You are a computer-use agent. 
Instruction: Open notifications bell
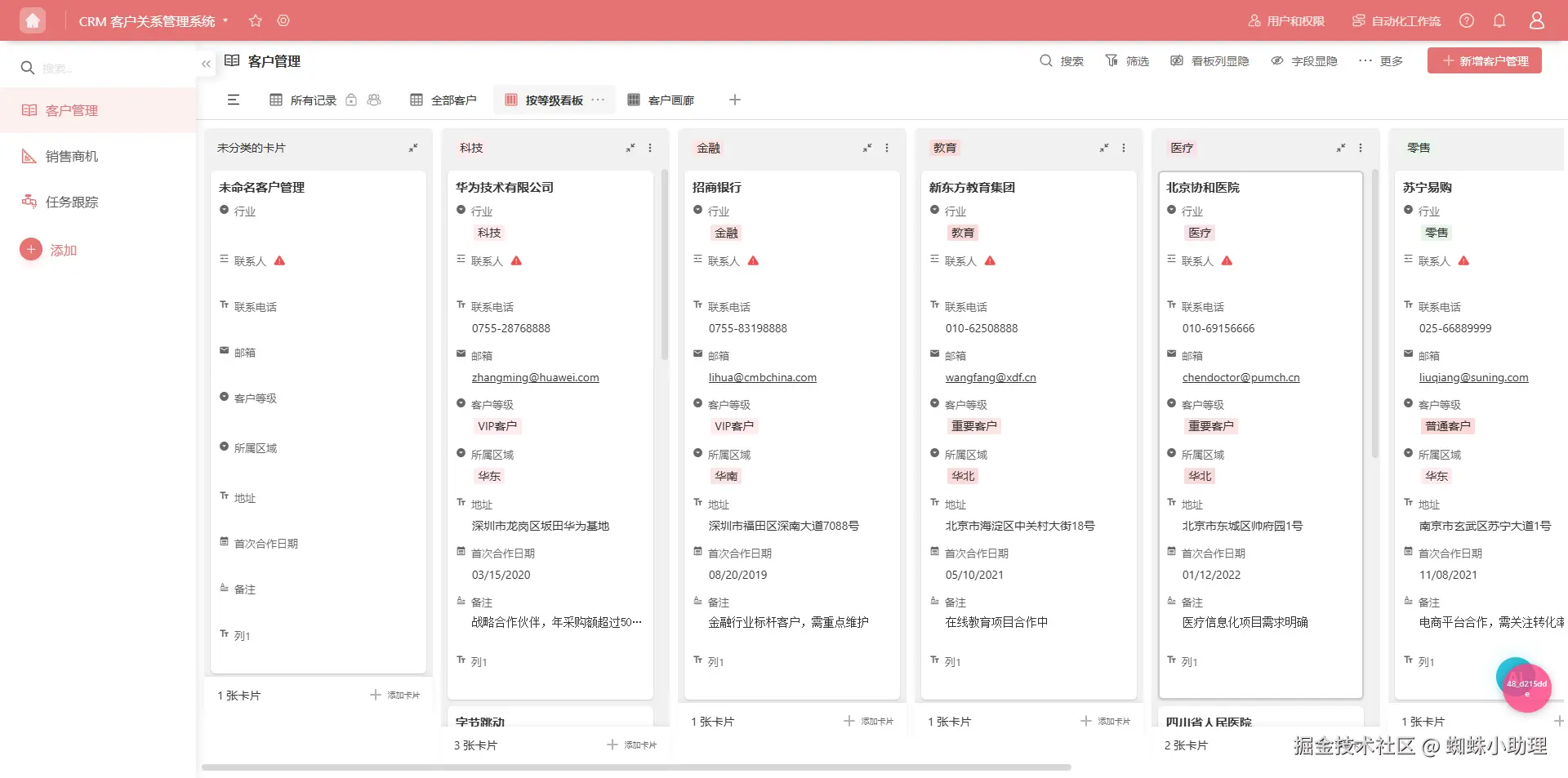tap(1499, 20)
